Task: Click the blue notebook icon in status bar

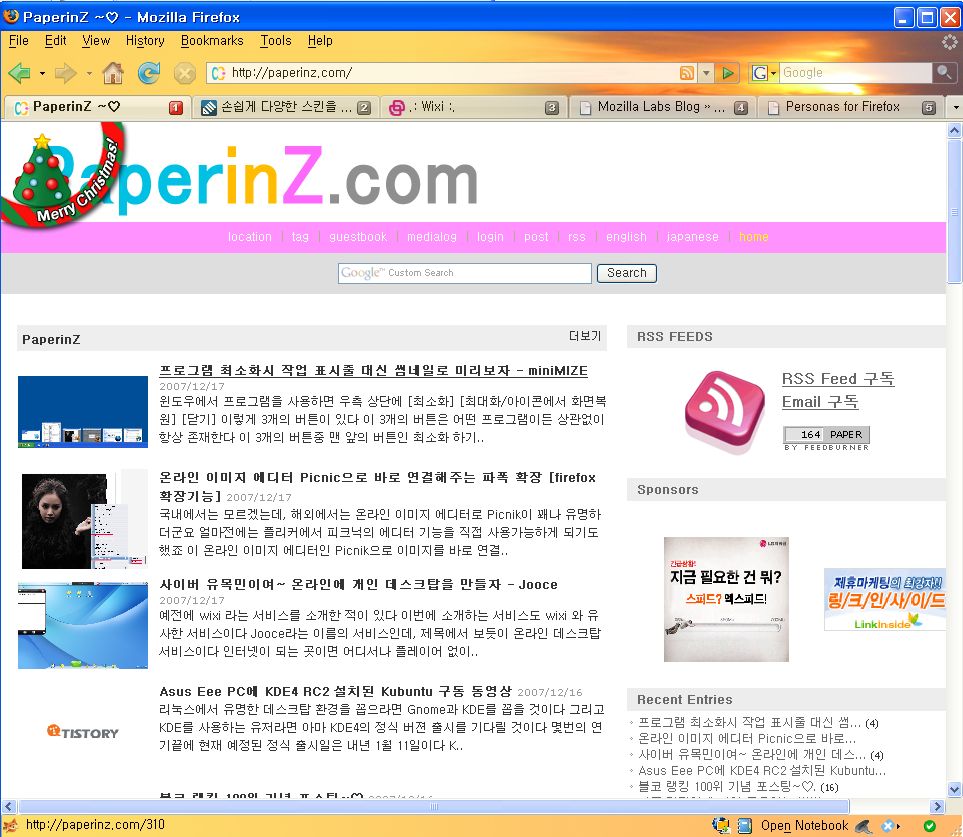Action: coord(744,825)
